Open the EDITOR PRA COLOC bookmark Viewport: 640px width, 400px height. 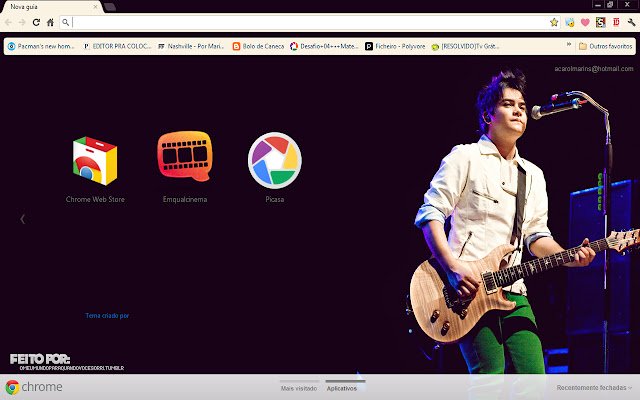(117, 47)
